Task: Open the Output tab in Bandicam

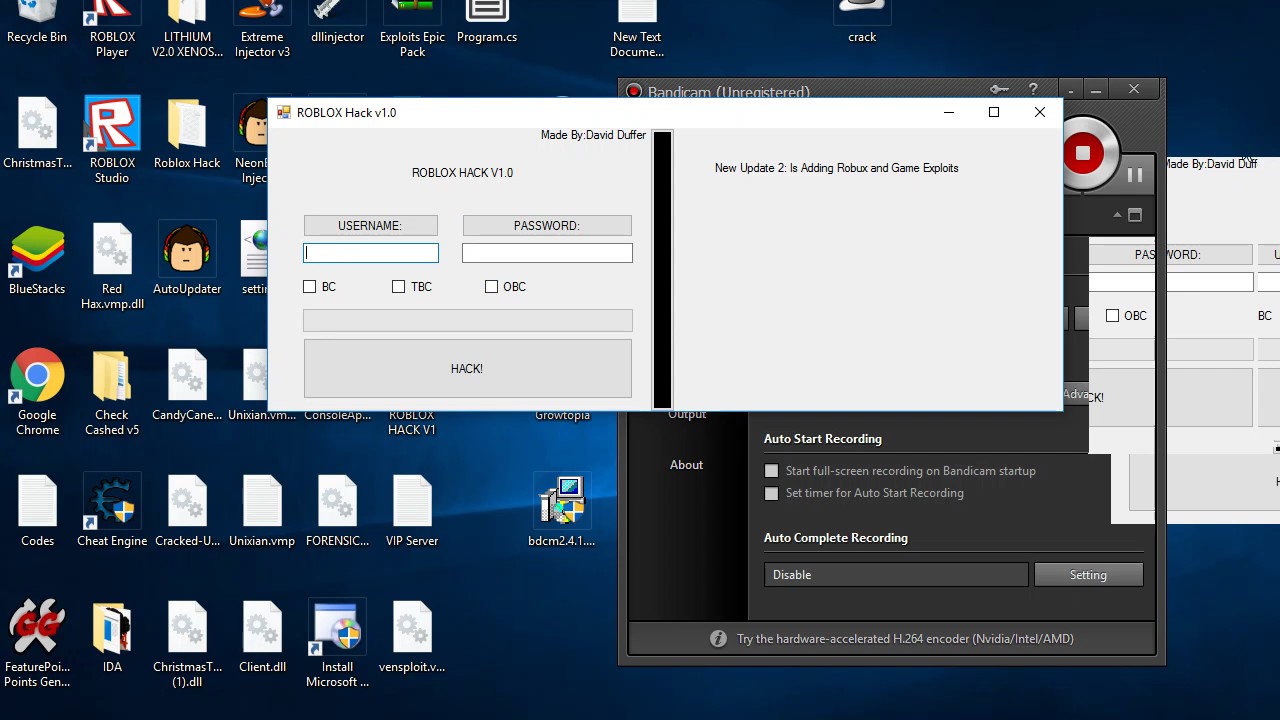Action: [x=687, y=415]
